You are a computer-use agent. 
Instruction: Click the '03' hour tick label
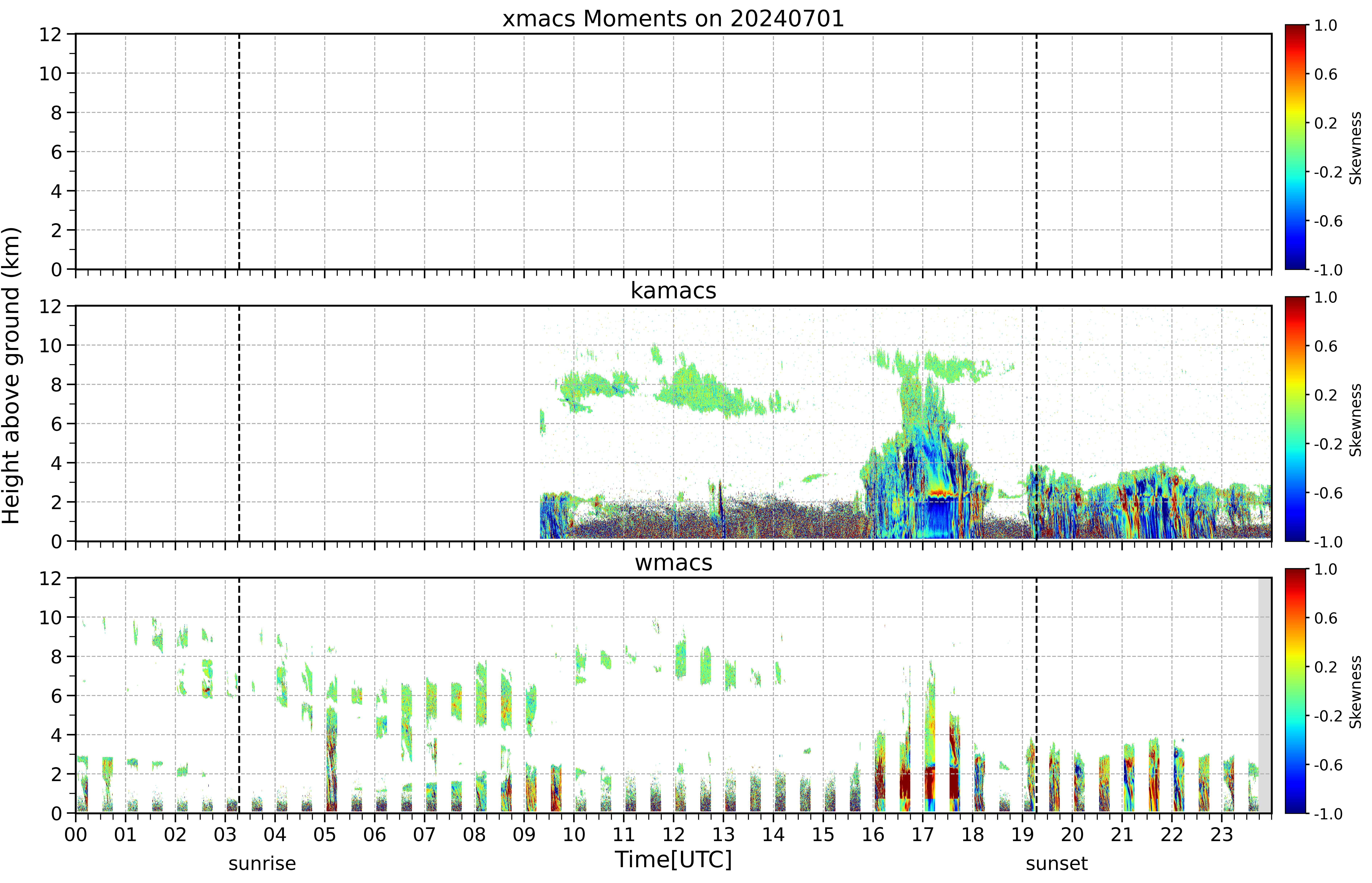[x=225, y=835]
